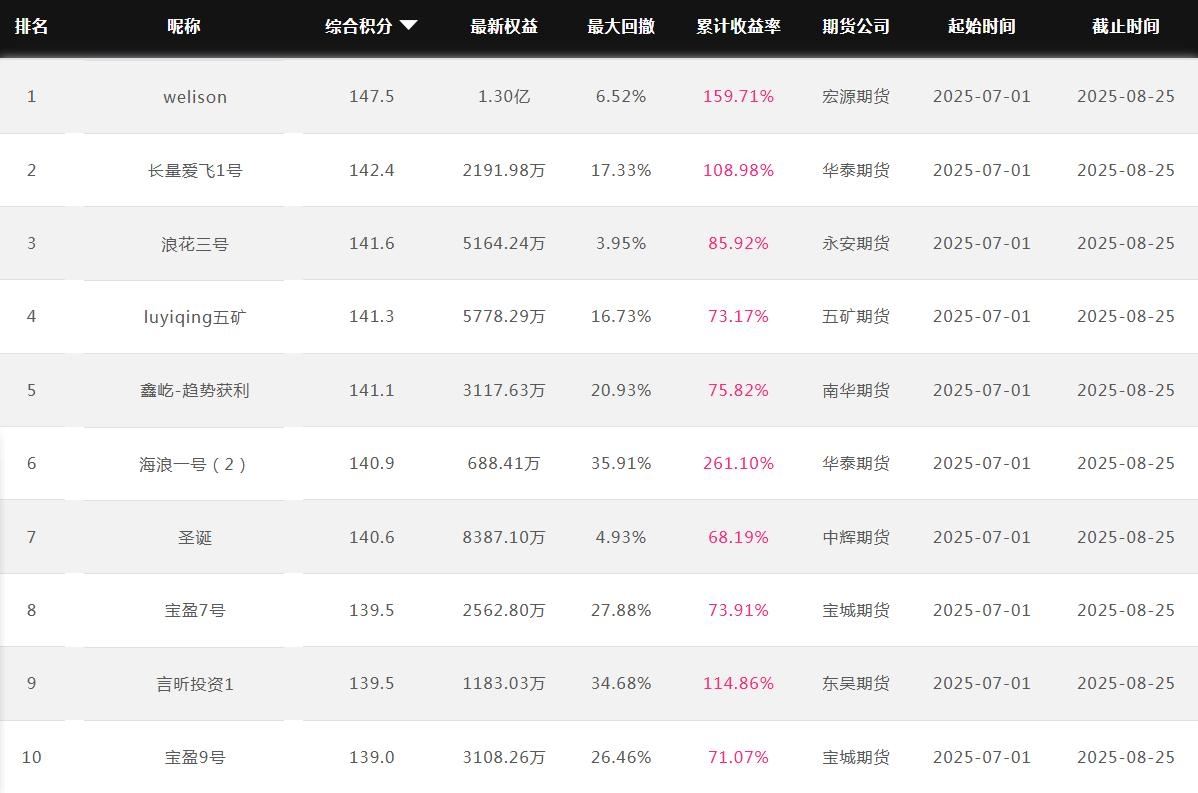The image size is (1198, 793).
Task: Select the 2191.98万 equity value
Action: coord(503,170)
